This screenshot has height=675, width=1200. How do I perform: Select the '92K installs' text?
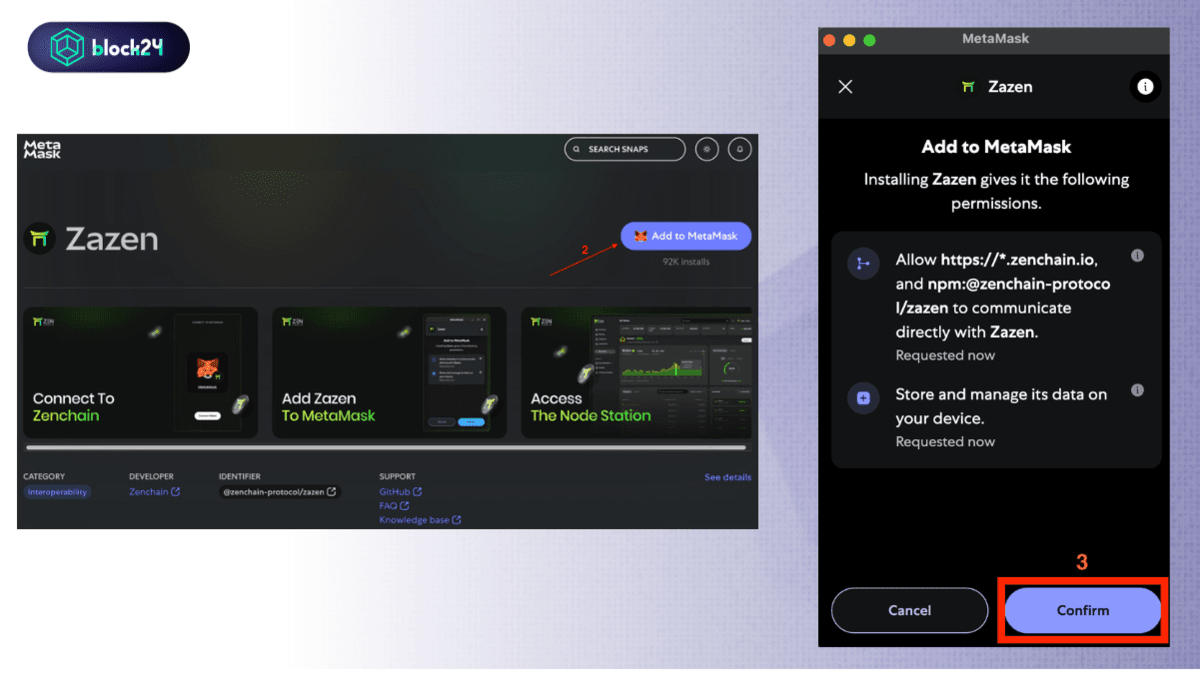686,262
